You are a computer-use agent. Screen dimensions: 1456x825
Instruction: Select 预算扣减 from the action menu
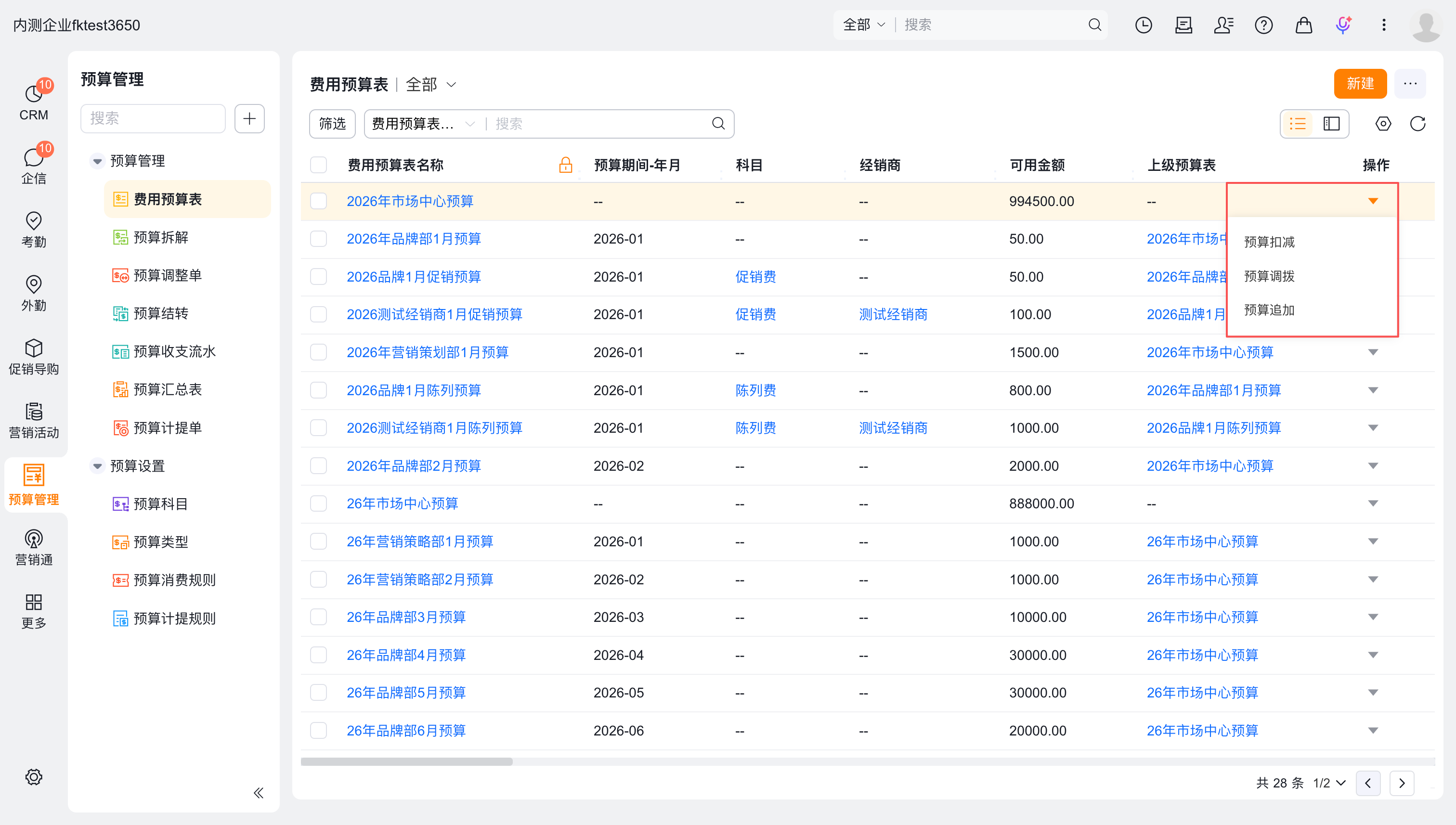pos(1269,242)
